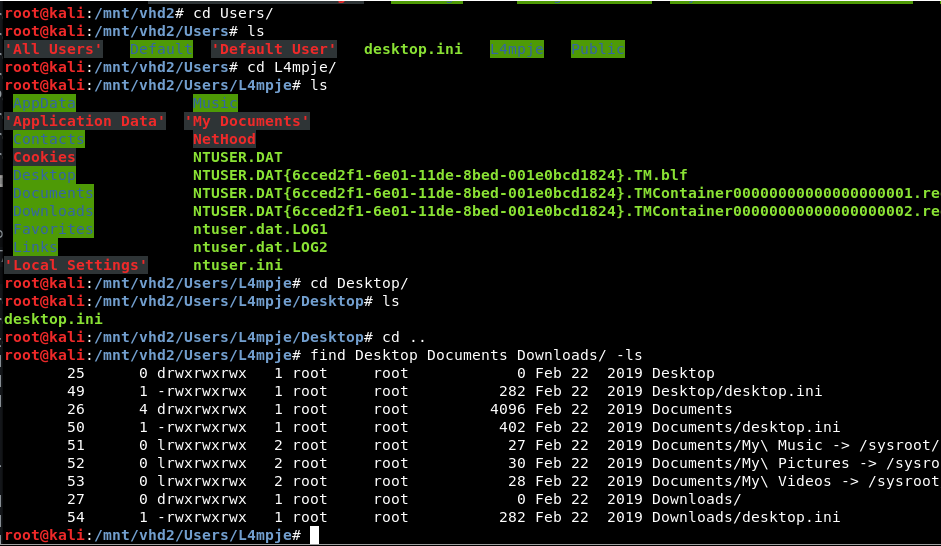Select the Default folder in Users listing
Viewport: 941px width, 546px height.
161,49
